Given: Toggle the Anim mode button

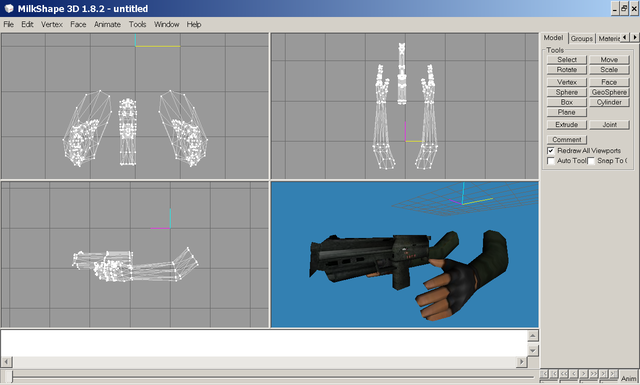Looking at the screenshot, I should [x=629, y=377].
